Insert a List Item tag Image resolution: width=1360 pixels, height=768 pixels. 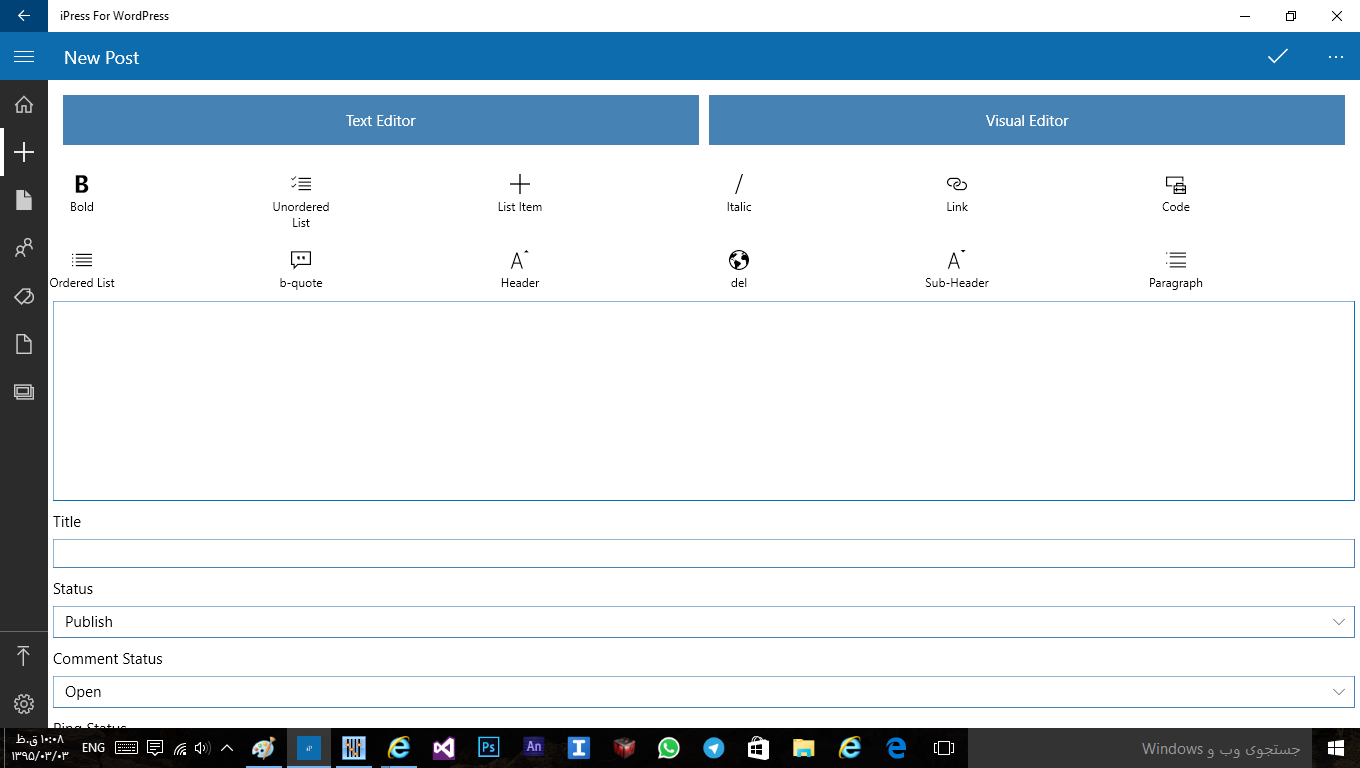pyautogui.click(x=520, y=193)
